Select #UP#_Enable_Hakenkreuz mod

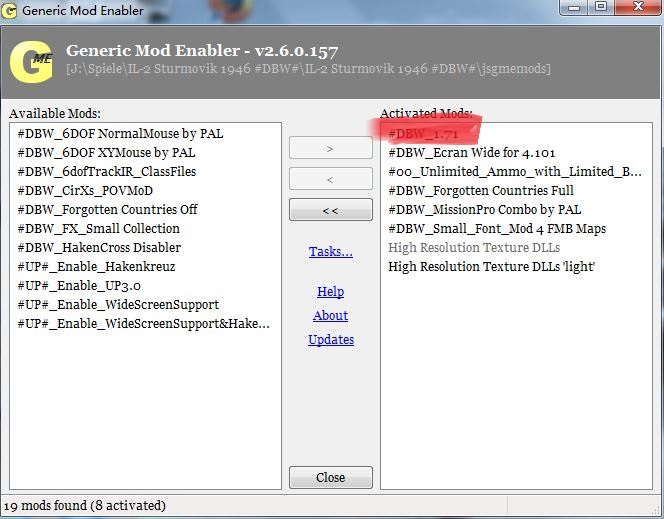point(96,267)
